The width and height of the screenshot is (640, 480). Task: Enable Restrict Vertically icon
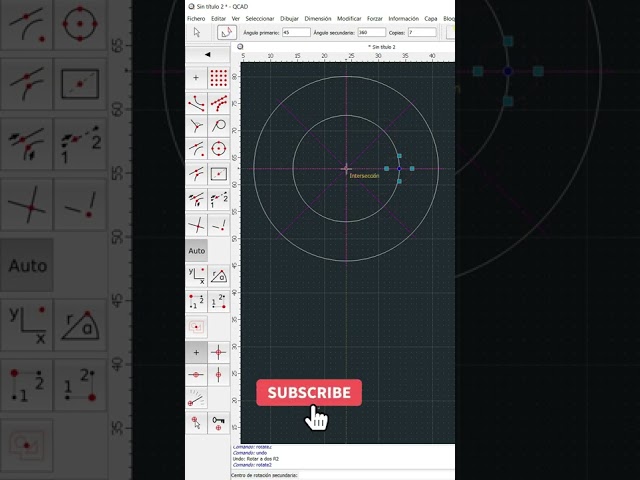(x=218, y=375)
